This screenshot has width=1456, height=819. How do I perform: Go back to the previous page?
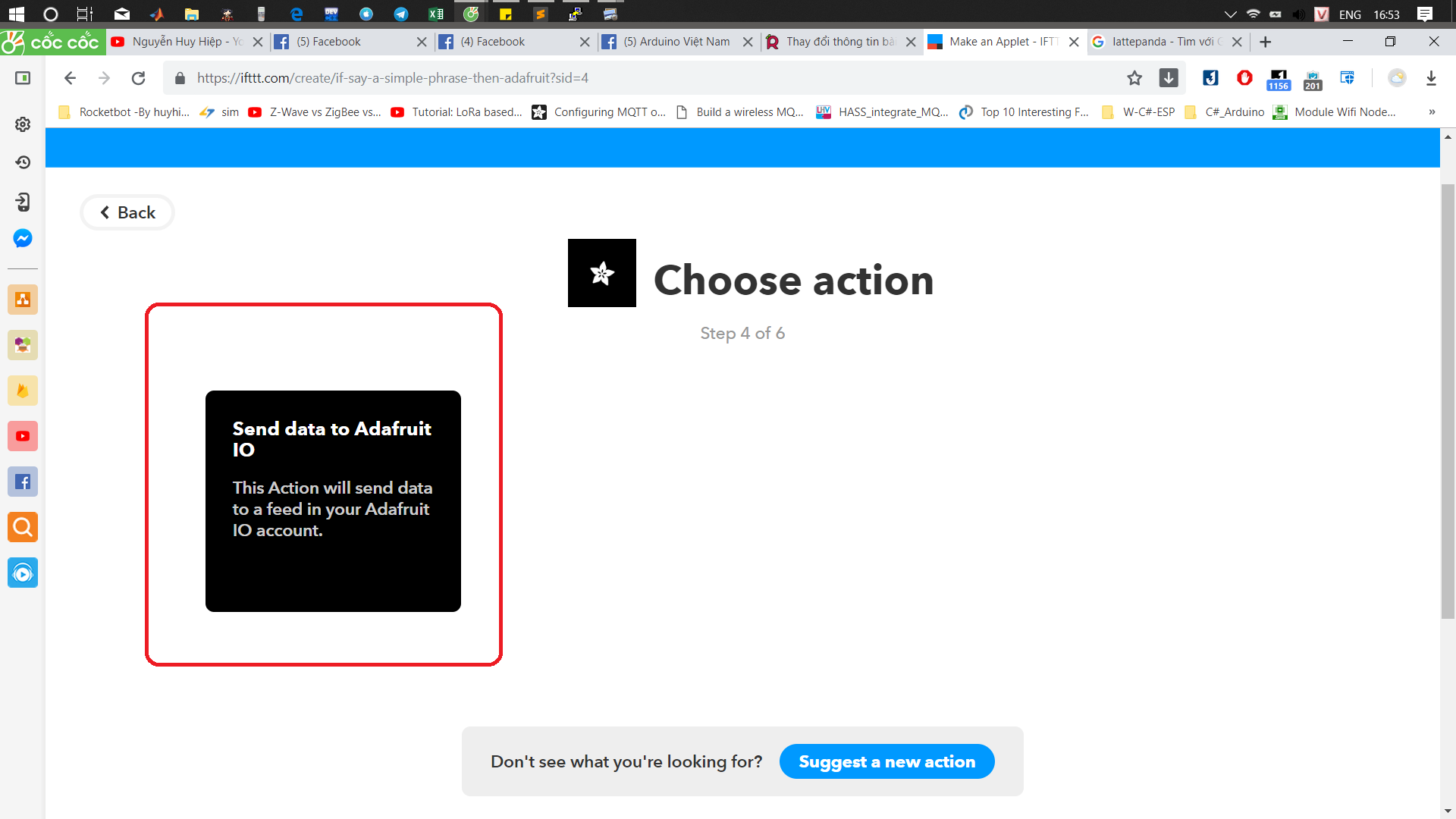coord(70,78)
